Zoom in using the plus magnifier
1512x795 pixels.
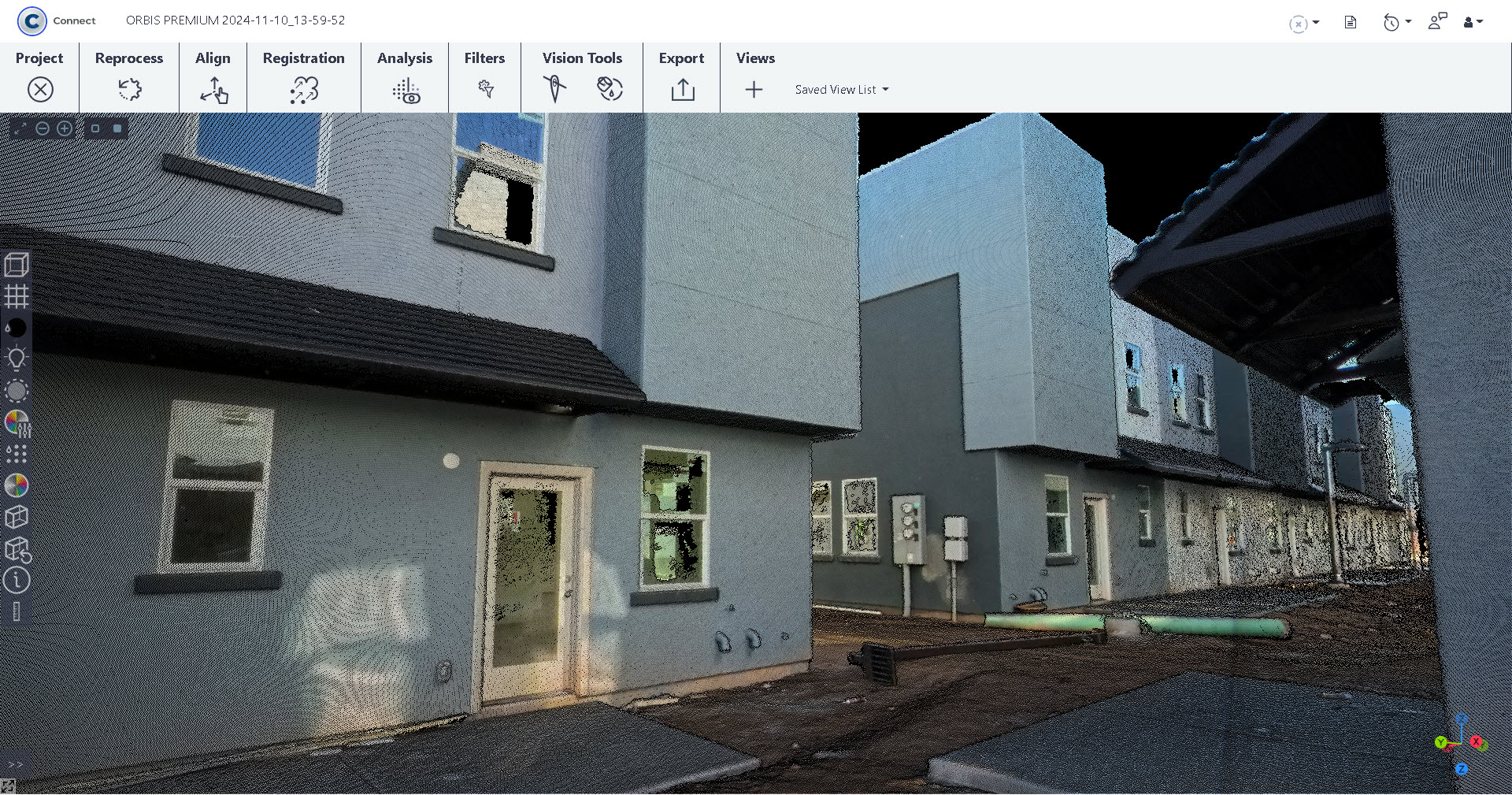[x=65, y=127]
